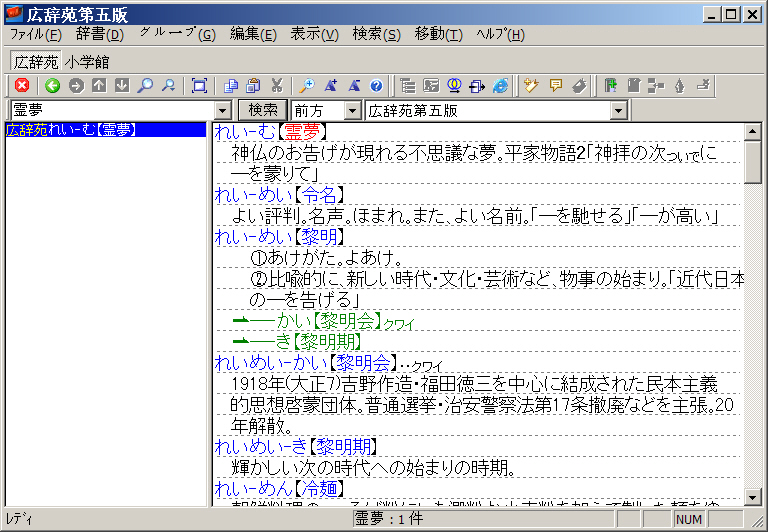Viewport: 768px width, 532px height.
Task: Click the headword れい-めい【令名】
Action: 280,194
